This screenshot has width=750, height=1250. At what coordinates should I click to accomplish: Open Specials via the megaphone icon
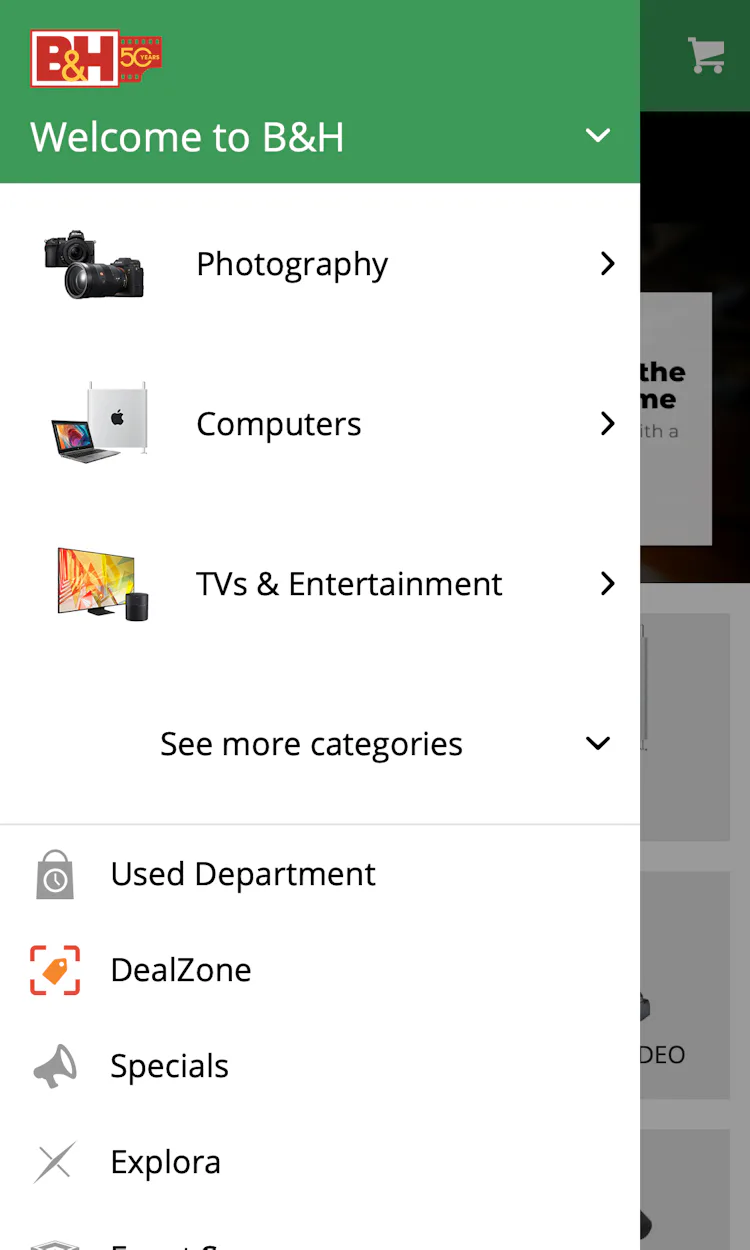[55, 1065]
